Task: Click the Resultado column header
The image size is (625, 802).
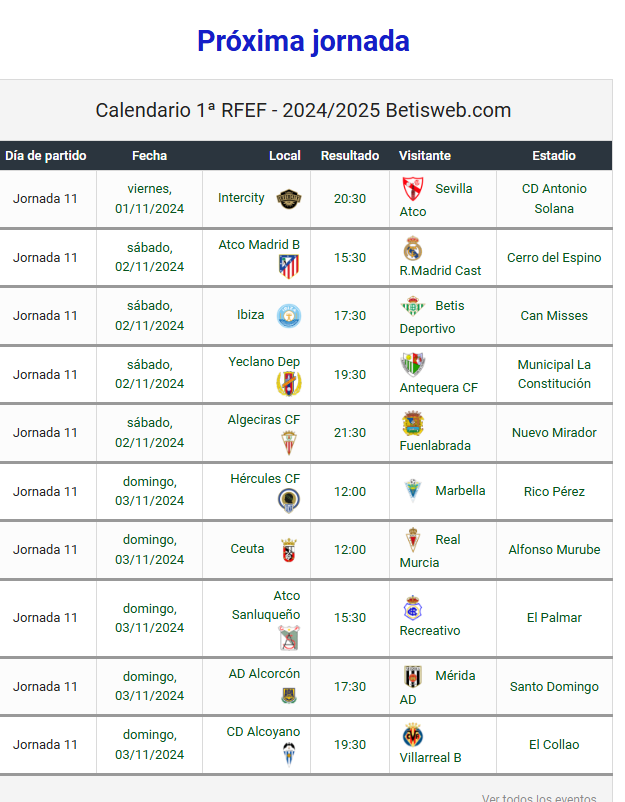Action: coord(350,155)
